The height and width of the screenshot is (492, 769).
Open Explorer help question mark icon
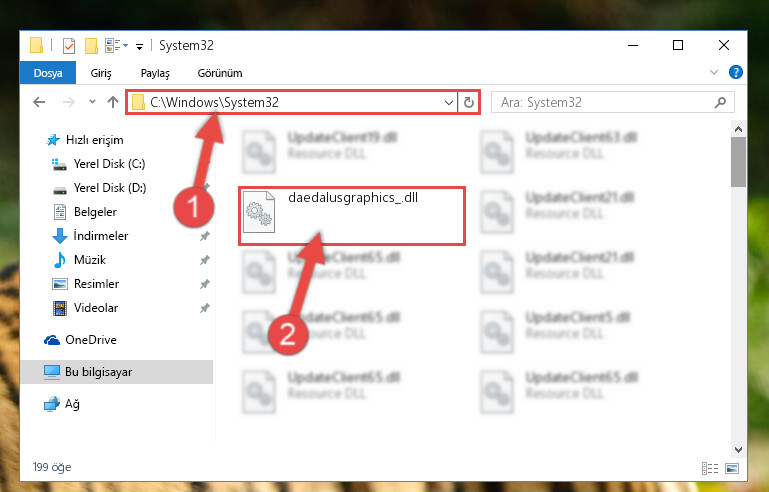click(736, 72)
